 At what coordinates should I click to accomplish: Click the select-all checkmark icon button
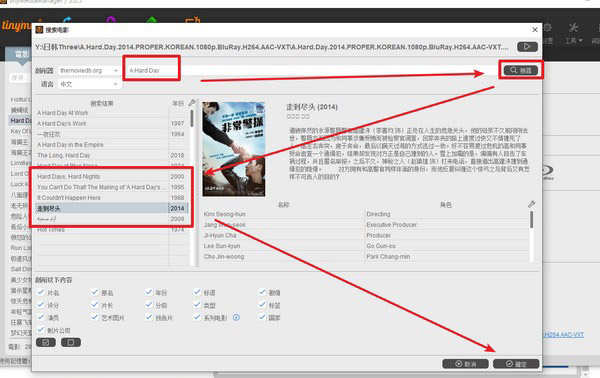tap(46, 342)
